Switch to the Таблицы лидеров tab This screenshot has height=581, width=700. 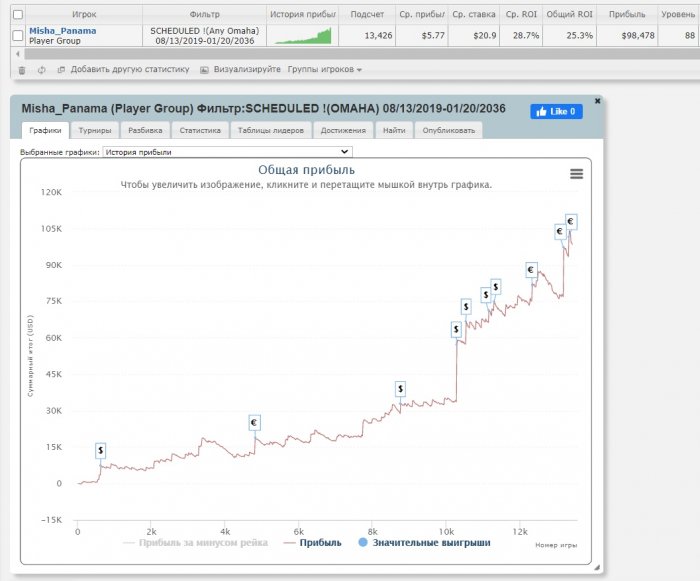click(271, 130)
